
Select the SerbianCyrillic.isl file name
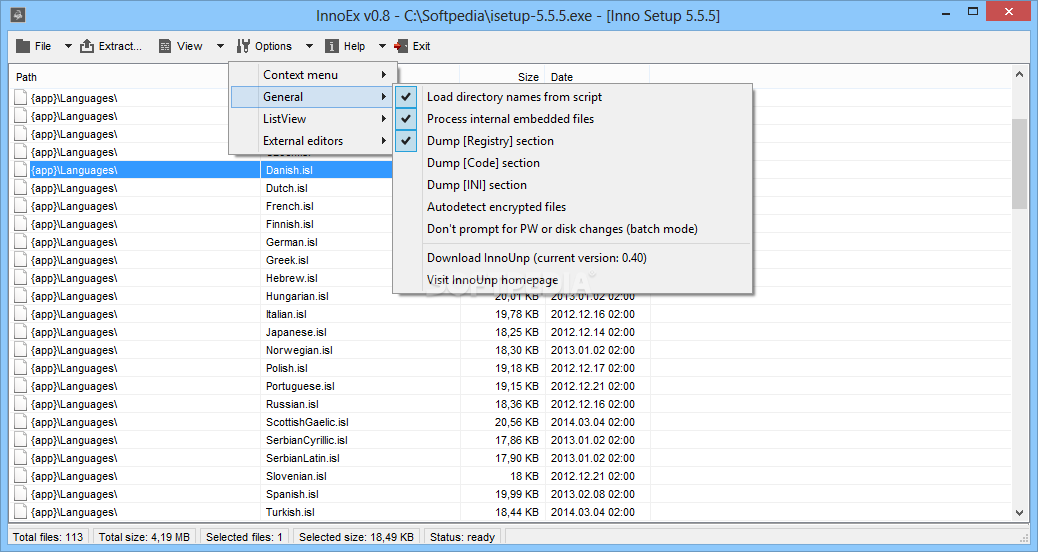pyautogui.click(x=307, y=440)
